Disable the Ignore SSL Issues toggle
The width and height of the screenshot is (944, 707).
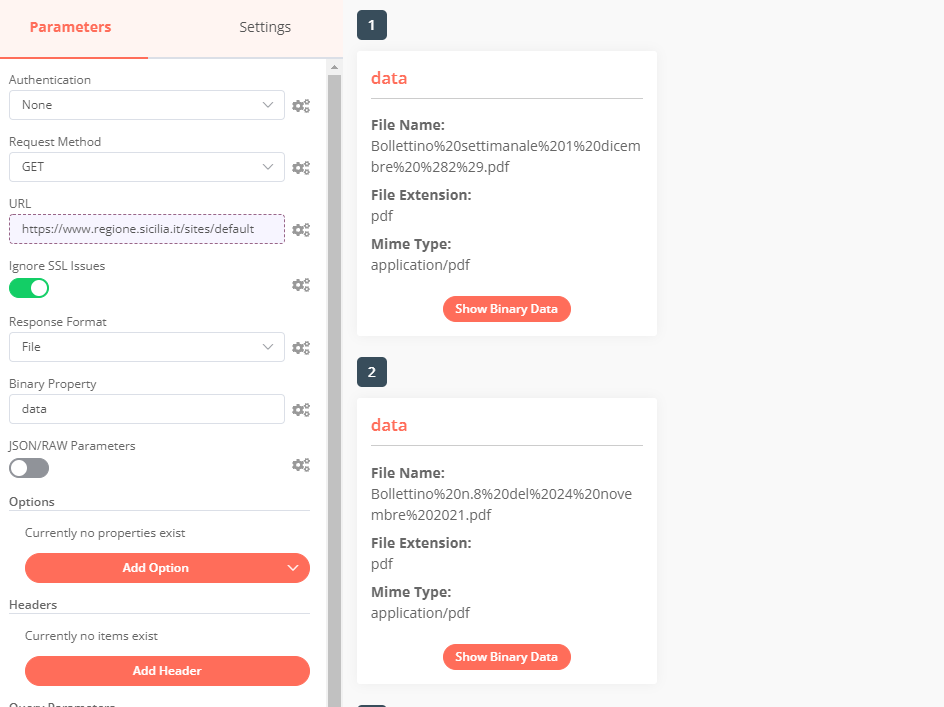coord(29,288)
